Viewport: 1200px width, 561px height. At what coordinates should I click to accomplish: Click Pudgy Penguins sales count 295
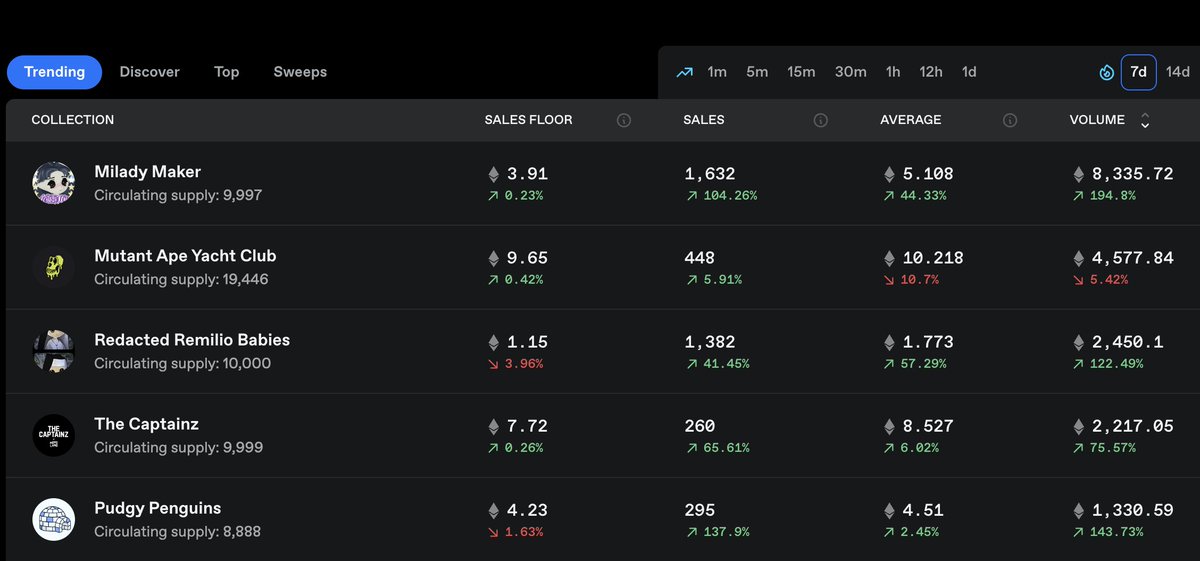[700, 510]
